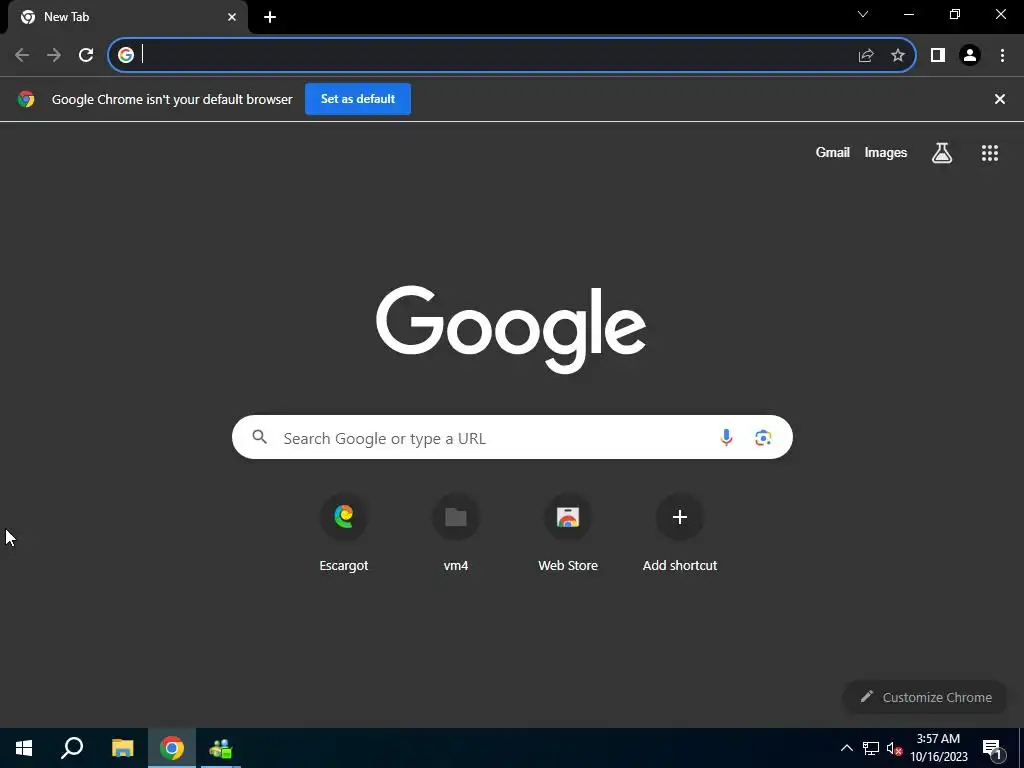The image size is (1024, 768).
Task: Click Customize Chrome button
Action: coord(925,697)
